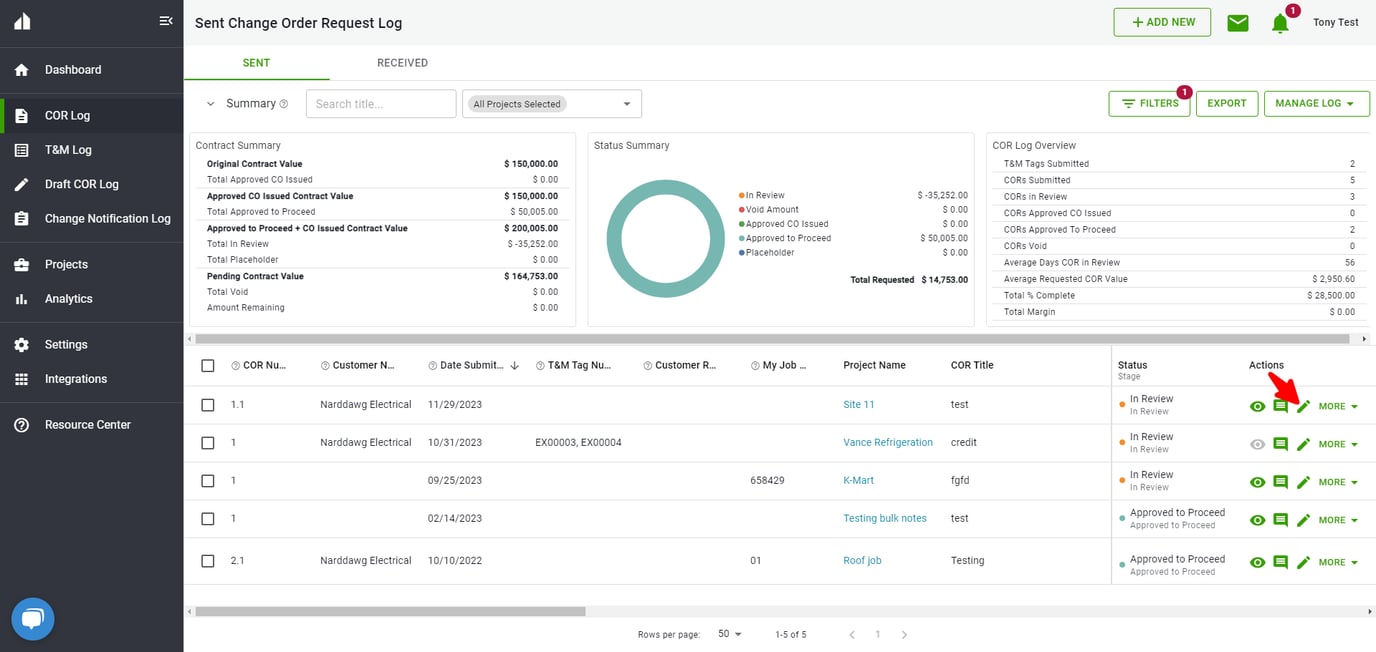Open comments on the Vance Refrigeration COR
Viewport: 1376px width, 652px height.
1280,443
